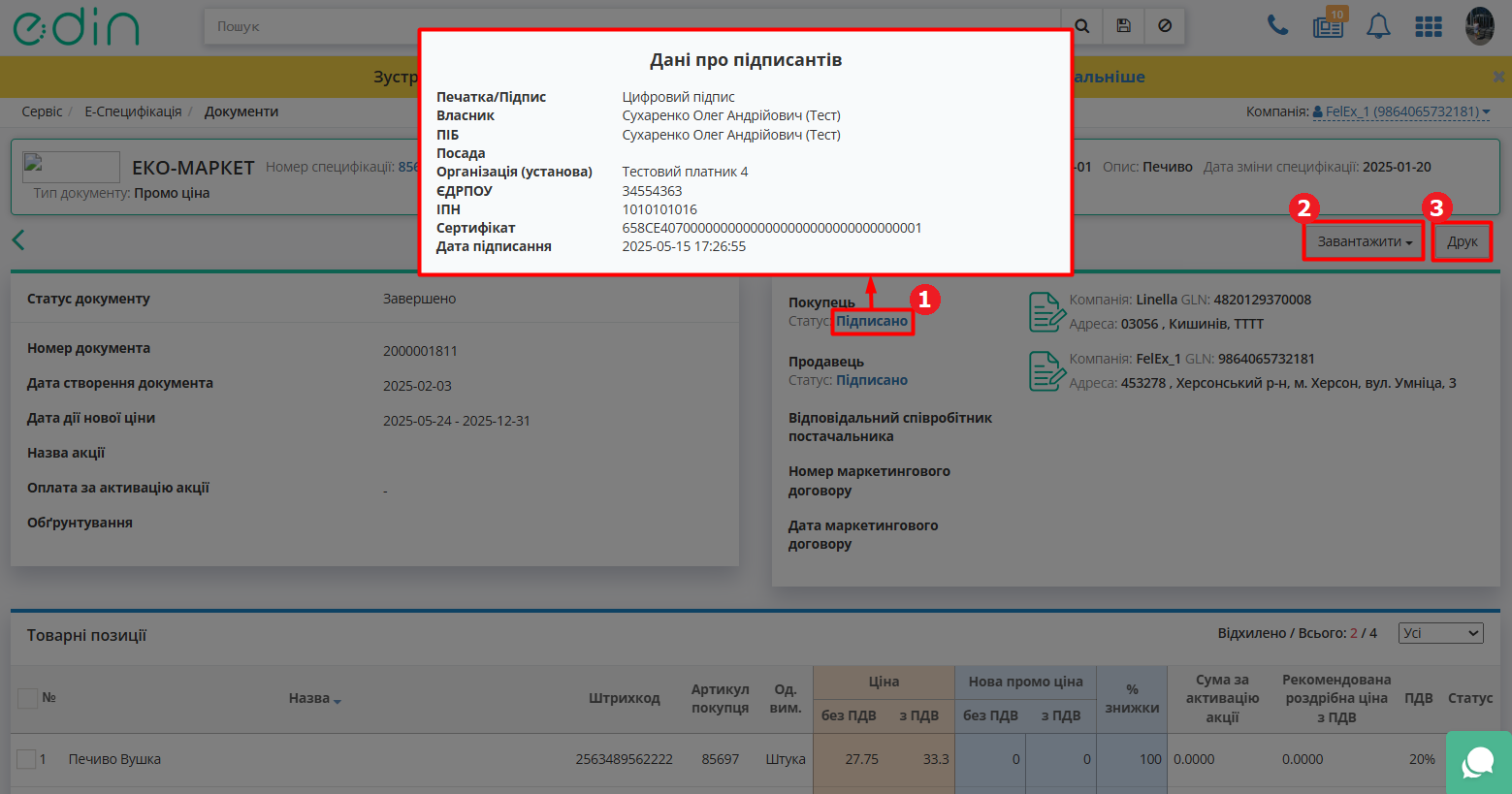Go to Е-Специфікація breadcrumb
The width and height of the screenshot is (1512, 794).
[x=133, y=111]
